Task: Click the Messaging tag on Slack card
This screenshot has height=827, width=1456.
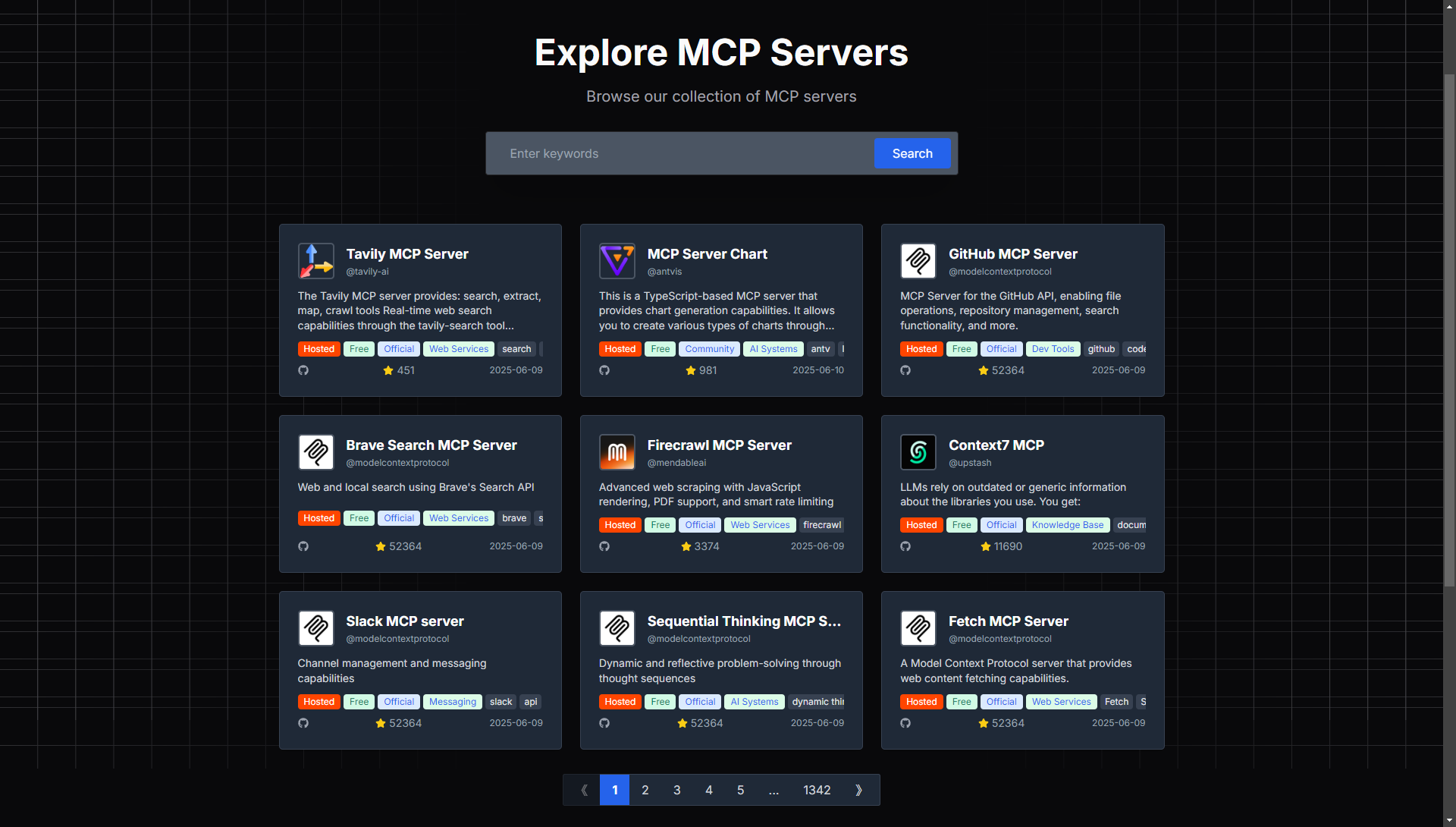Action: pos(453,702)
